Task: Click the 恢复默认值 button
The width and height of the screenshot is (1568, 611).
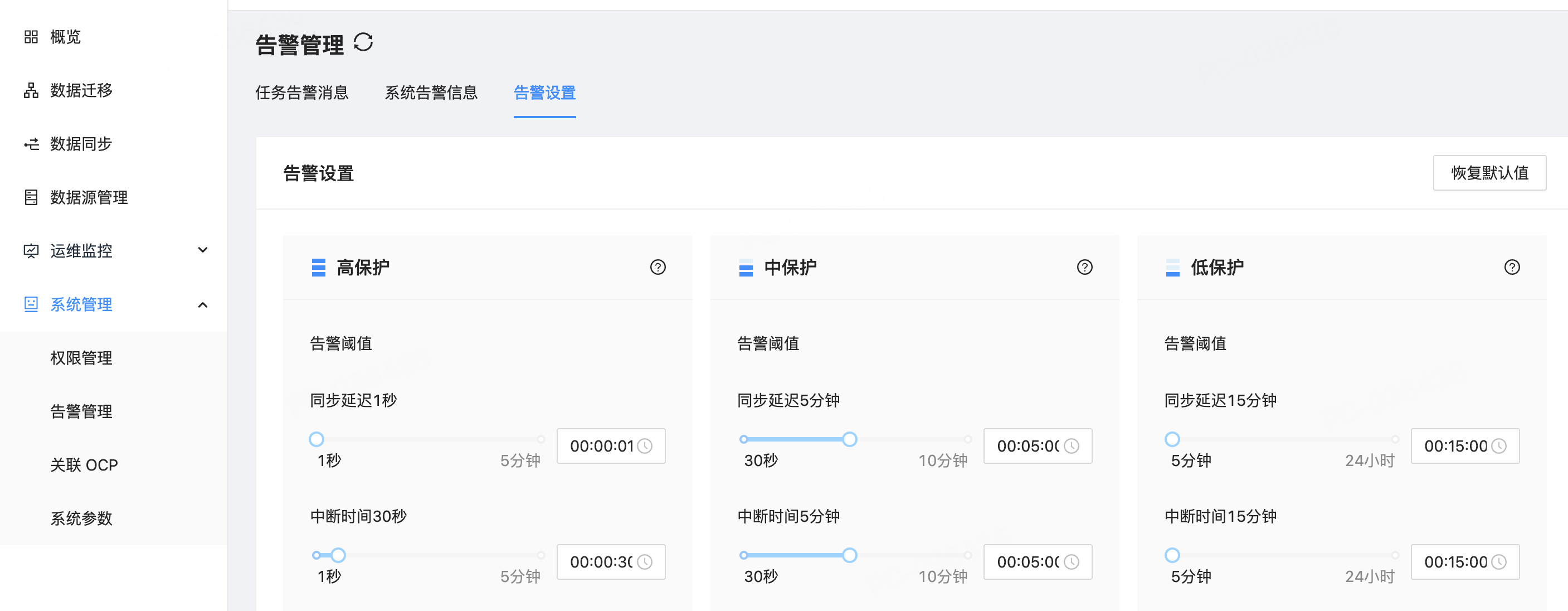Action: pyautogui.click(x=1489, y=173)
